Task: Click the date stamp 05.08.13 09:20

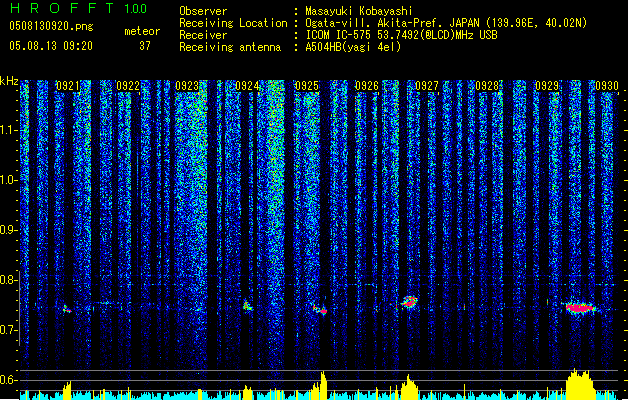Action: (51, 46)
